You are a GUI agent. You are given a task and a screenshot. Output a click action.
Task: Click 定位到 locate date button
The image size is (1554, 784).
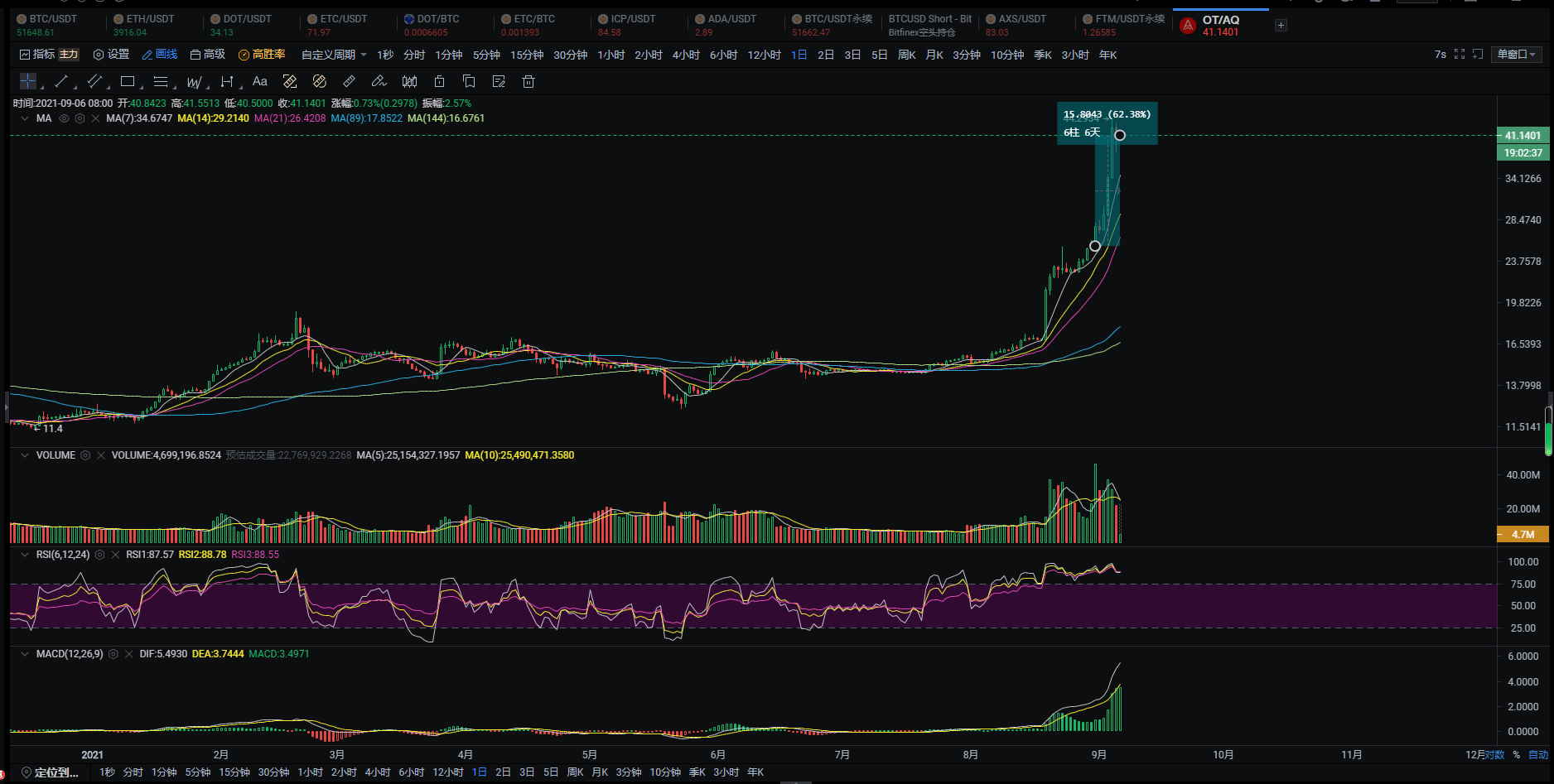[50, 772]
